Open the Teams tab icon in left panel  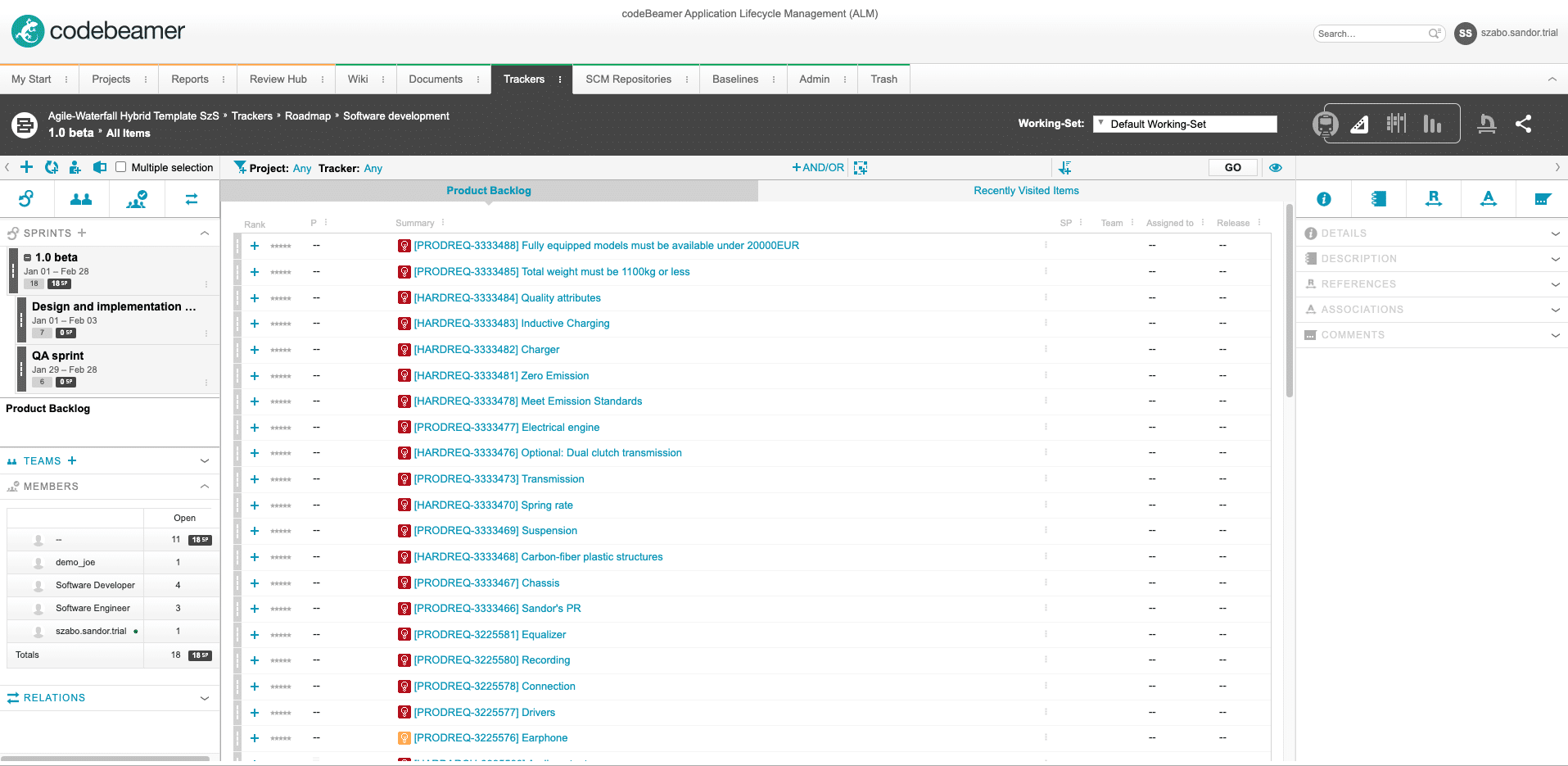click(81, 199)
